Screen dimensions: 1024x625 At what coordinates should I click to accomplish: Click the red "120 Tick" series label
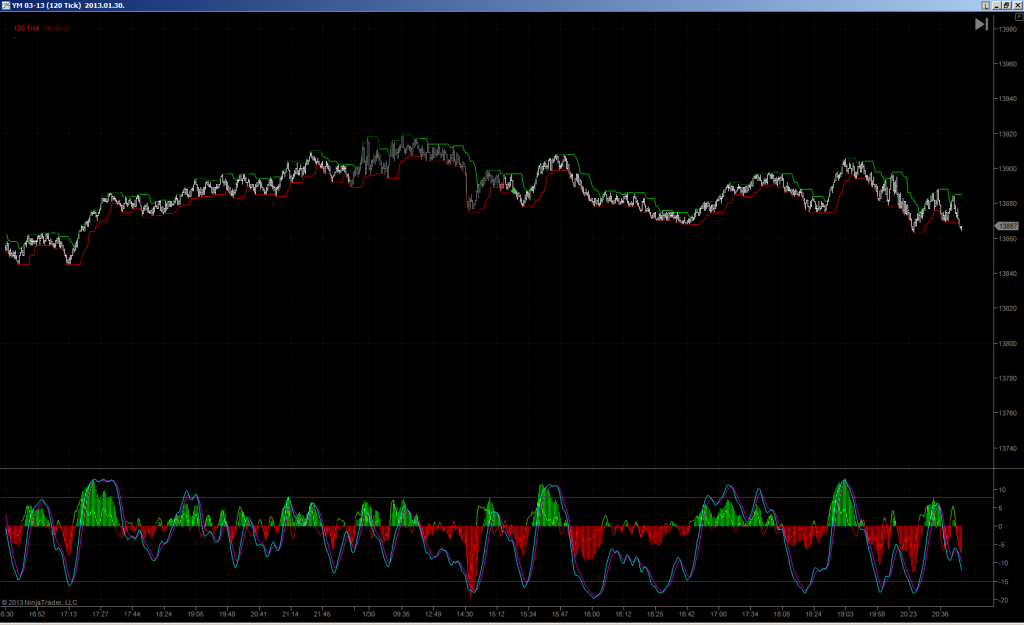point(27,28)
